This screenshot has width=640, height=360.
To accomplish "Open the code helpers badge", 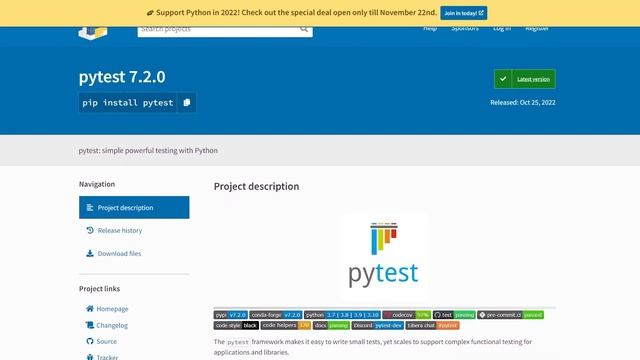I will (x=286, y=325).
